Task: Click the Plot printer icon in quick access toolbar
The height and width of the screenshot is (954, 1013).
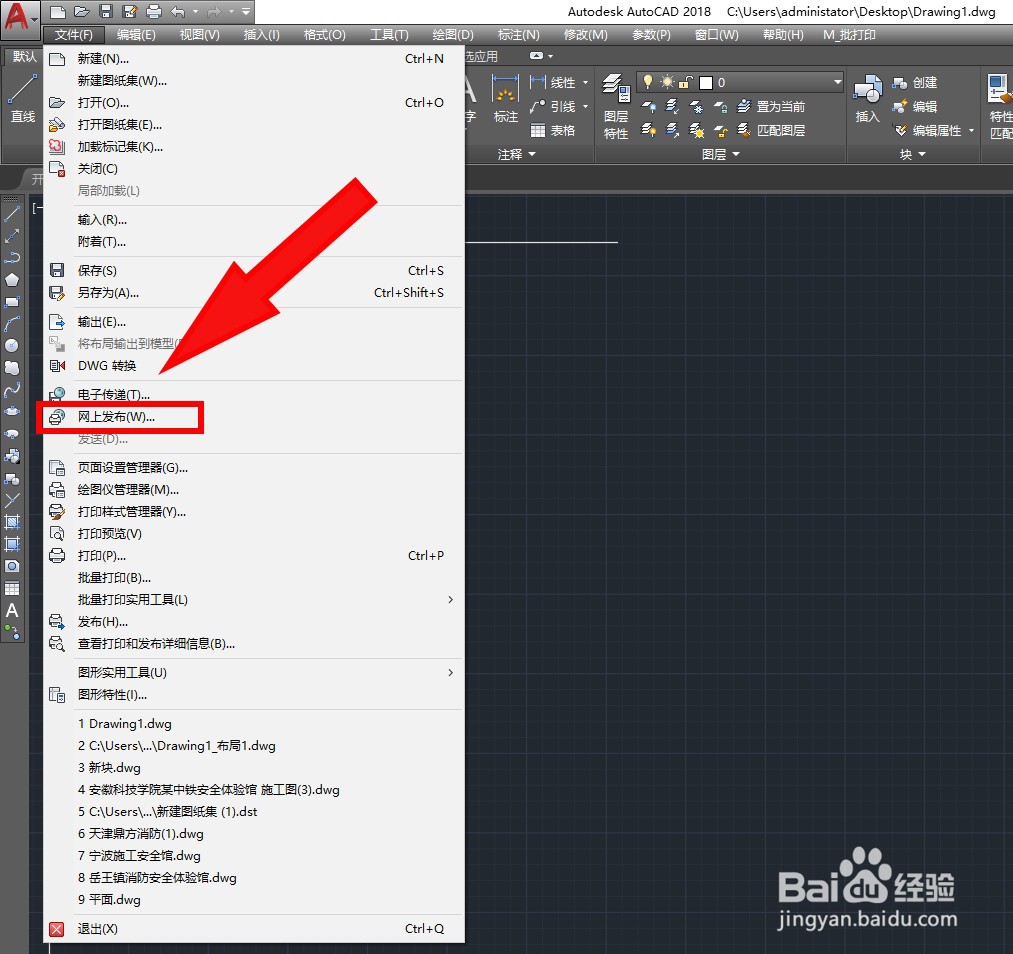Action: pos(154,12)
